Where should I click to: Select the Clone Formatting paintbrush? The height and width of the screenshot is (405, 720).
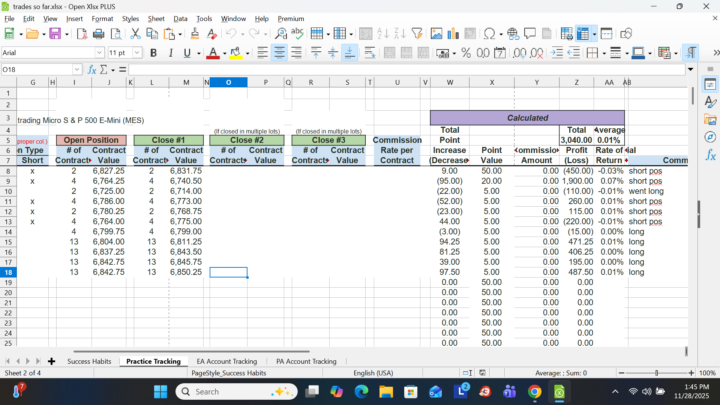click(195, 34)
